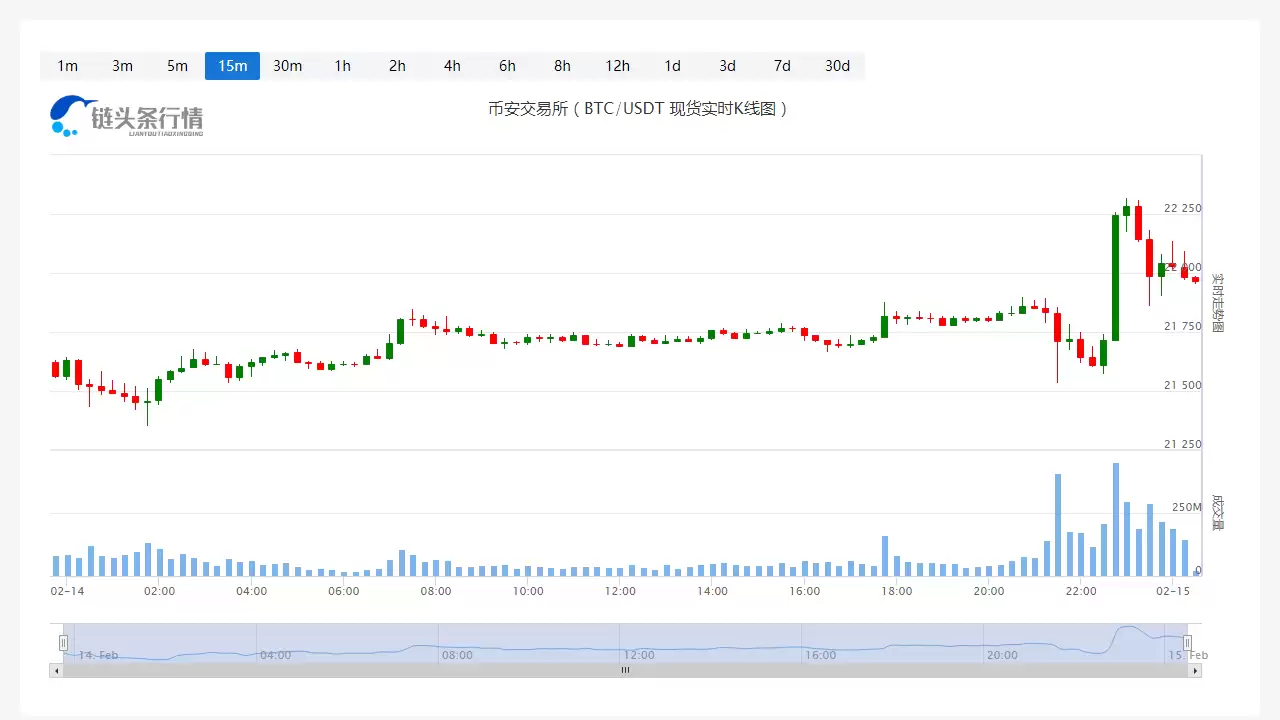Switch chart to 30m candles
Viewport: 1280px width, 720px height.
click(x=287, y=66)
